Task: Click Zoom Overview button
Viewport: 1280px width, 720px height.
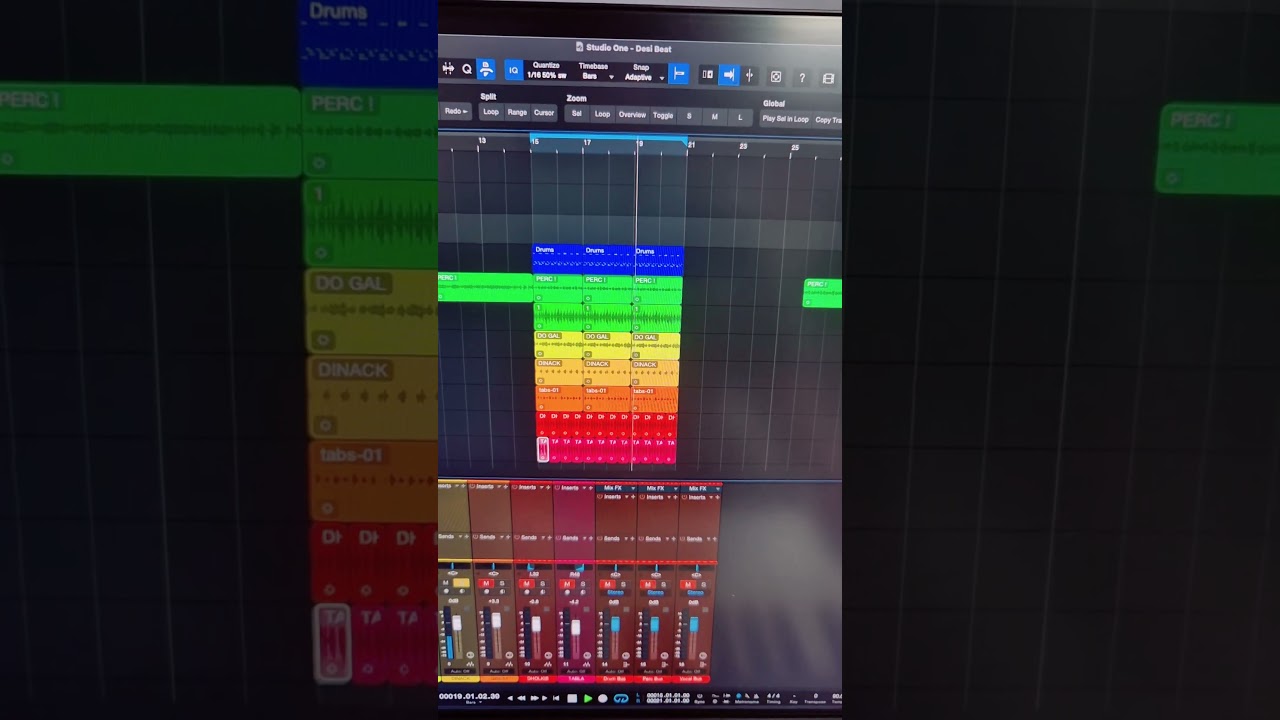Action: (x=632, y=115)
